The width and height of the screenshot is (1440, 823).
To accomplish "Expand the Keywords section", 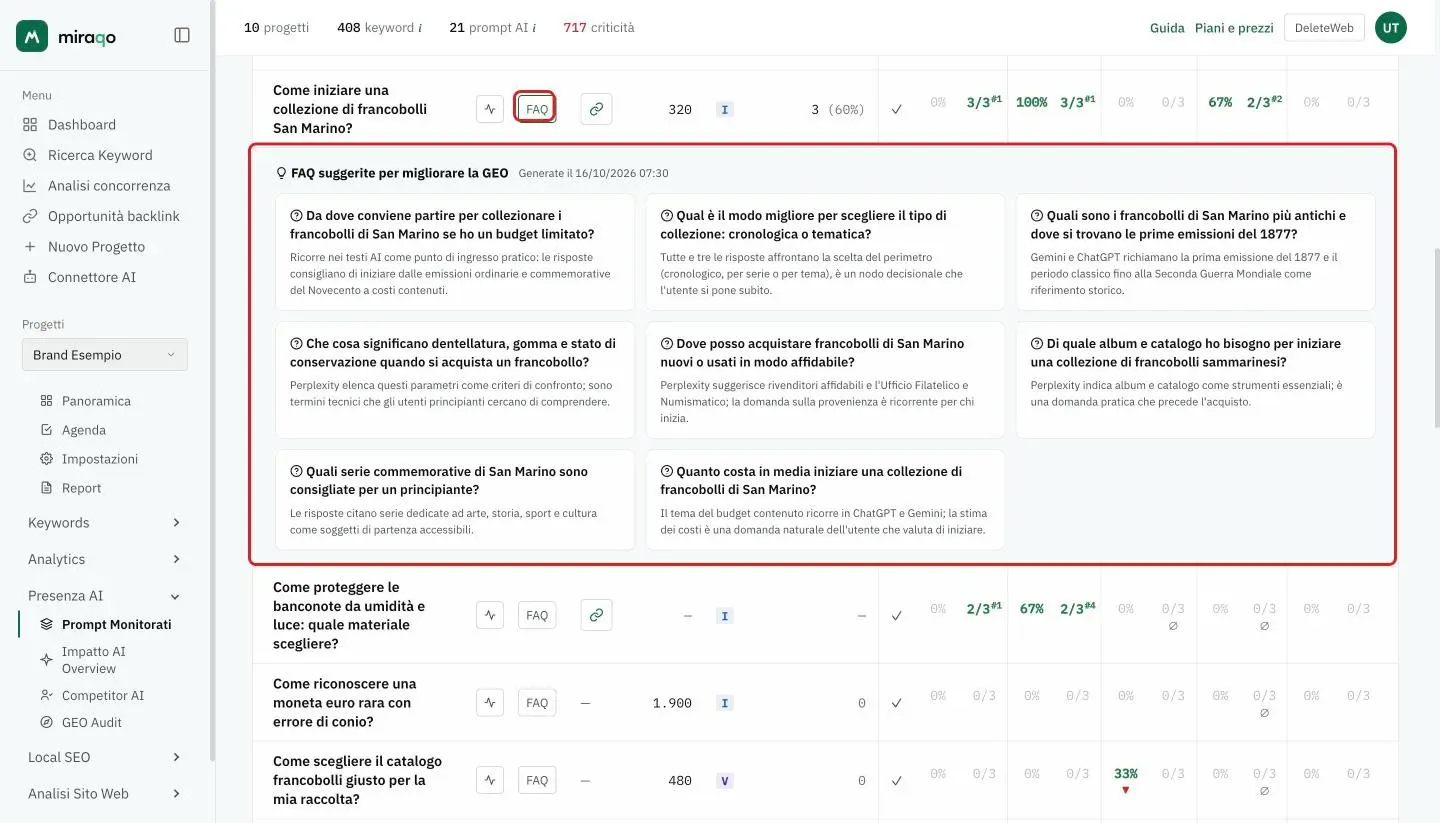I will 105,522.
